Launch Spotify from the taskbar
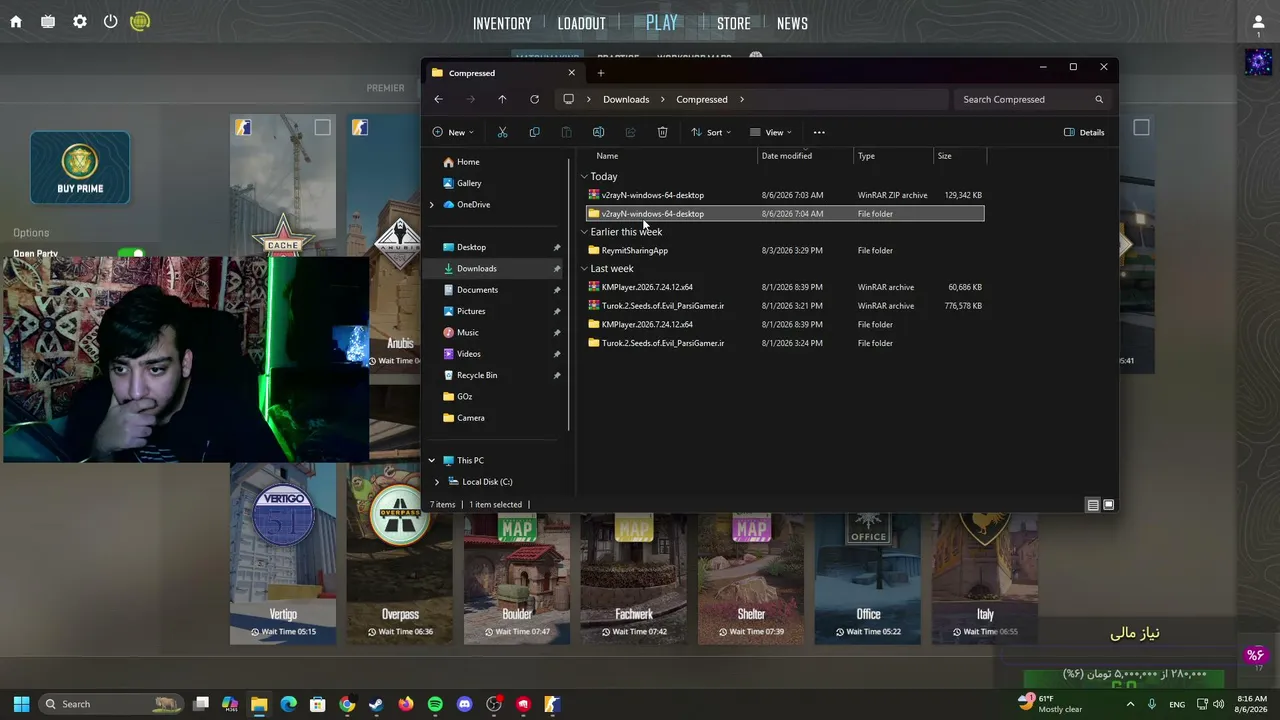The width and height of the screenshot is (1280, 720). pyautogui.click(x=435, y=704)
